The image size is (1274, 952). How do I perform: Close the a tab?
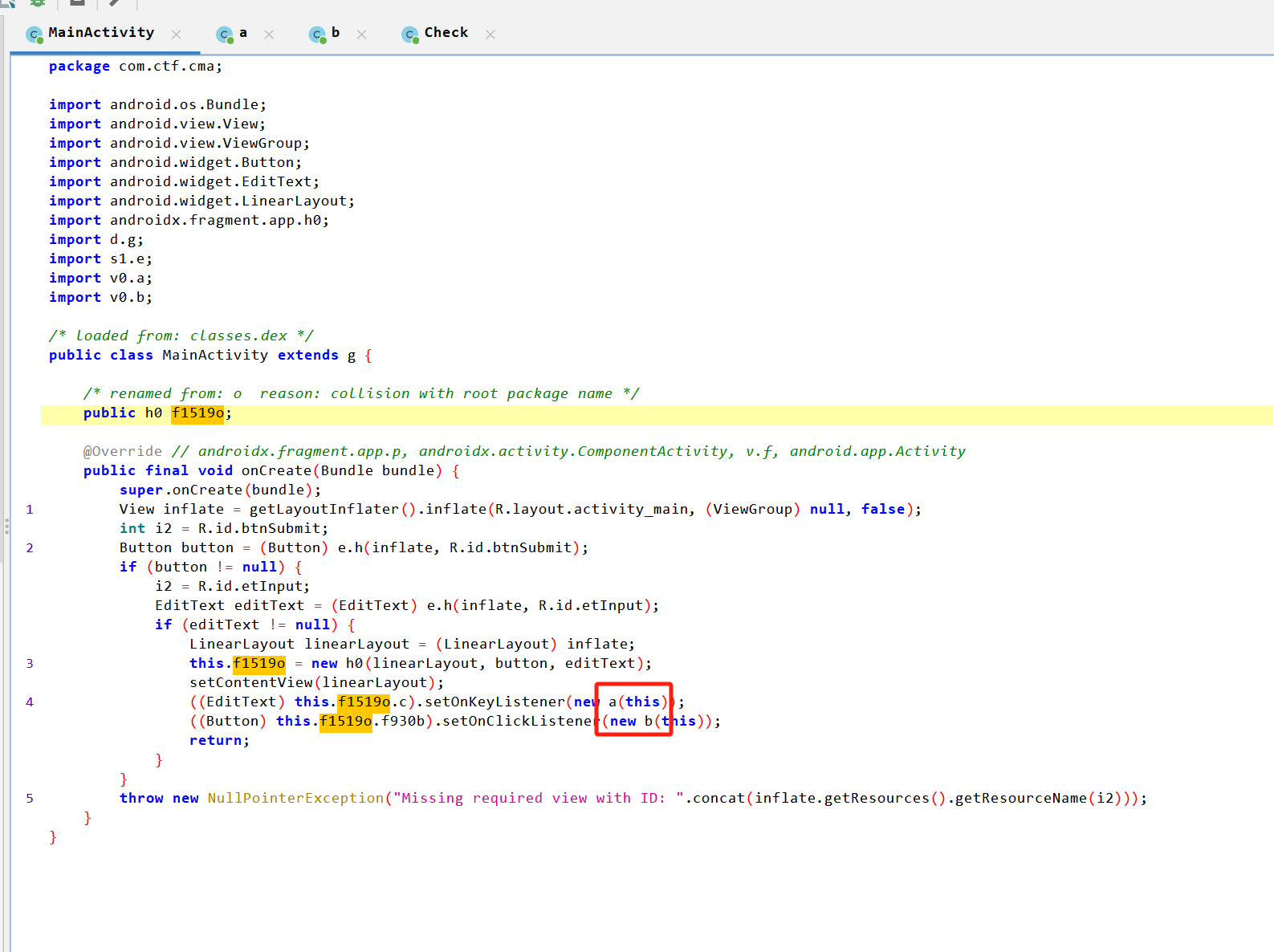coord(269,35)
